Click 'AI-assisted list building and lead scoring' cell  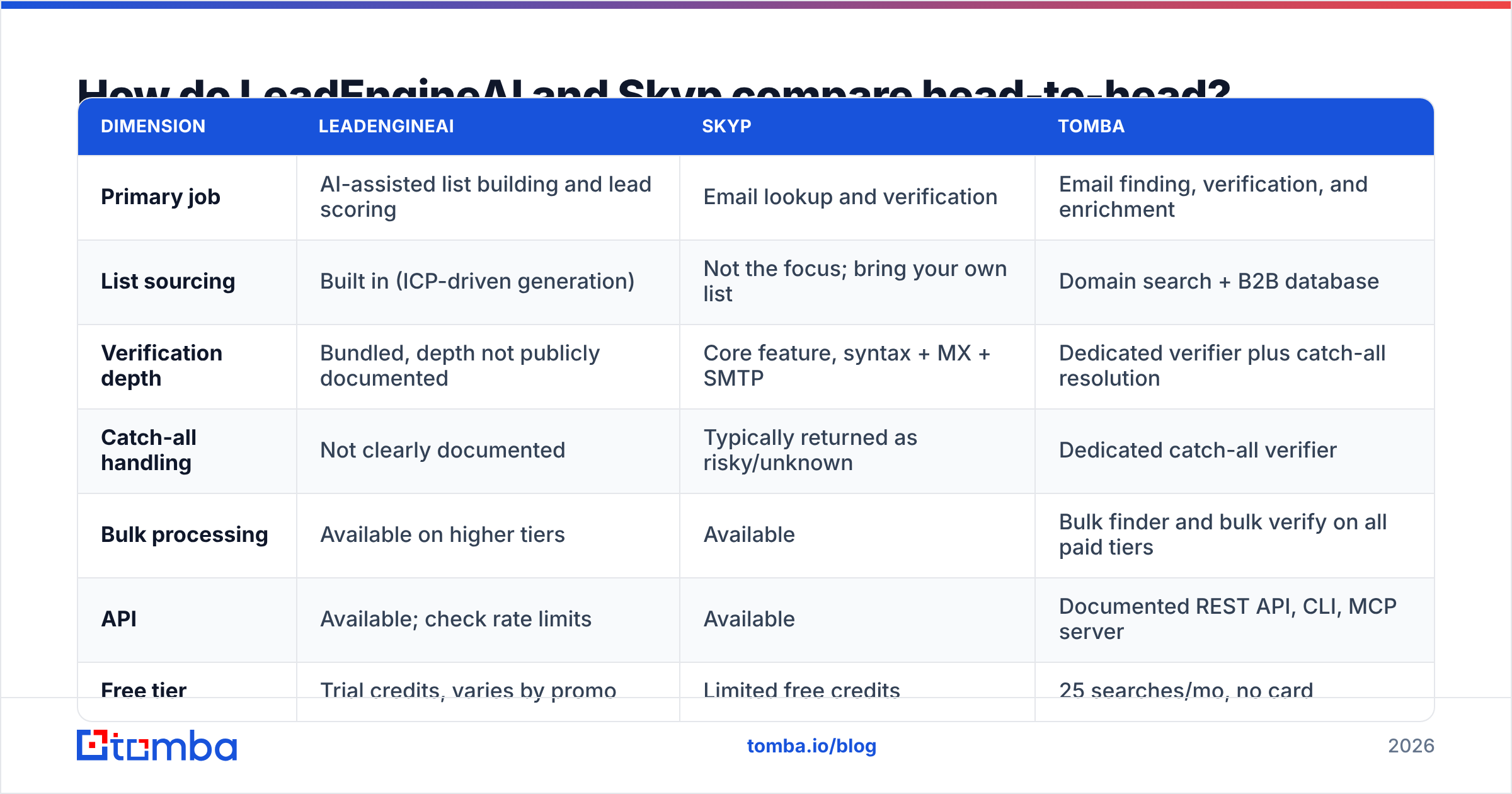(x=486, y=197)
